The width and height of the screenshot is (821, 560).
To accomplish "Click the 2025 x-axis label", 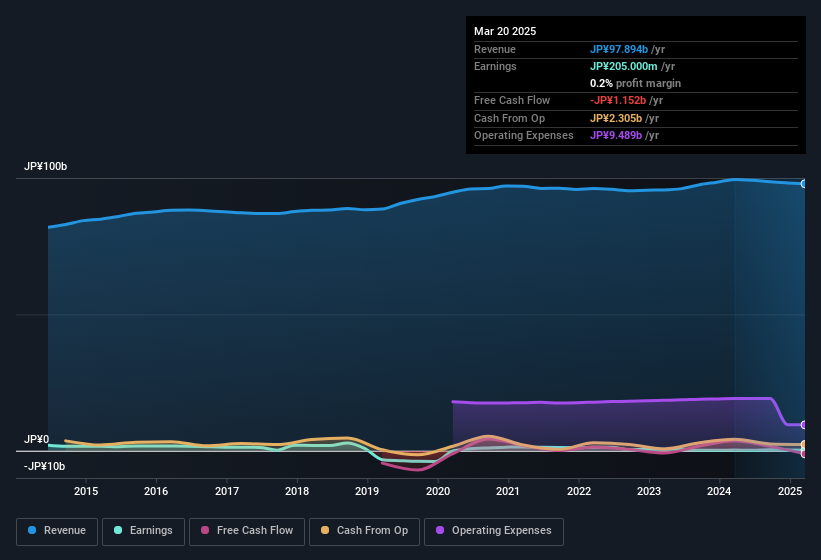I will click(x=790, y=491).
